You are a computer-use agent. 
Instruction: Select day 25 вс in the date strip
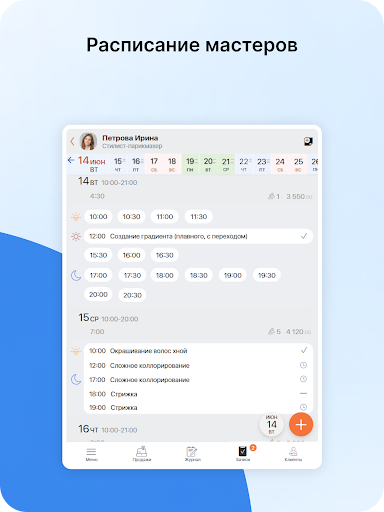[298, 164]
